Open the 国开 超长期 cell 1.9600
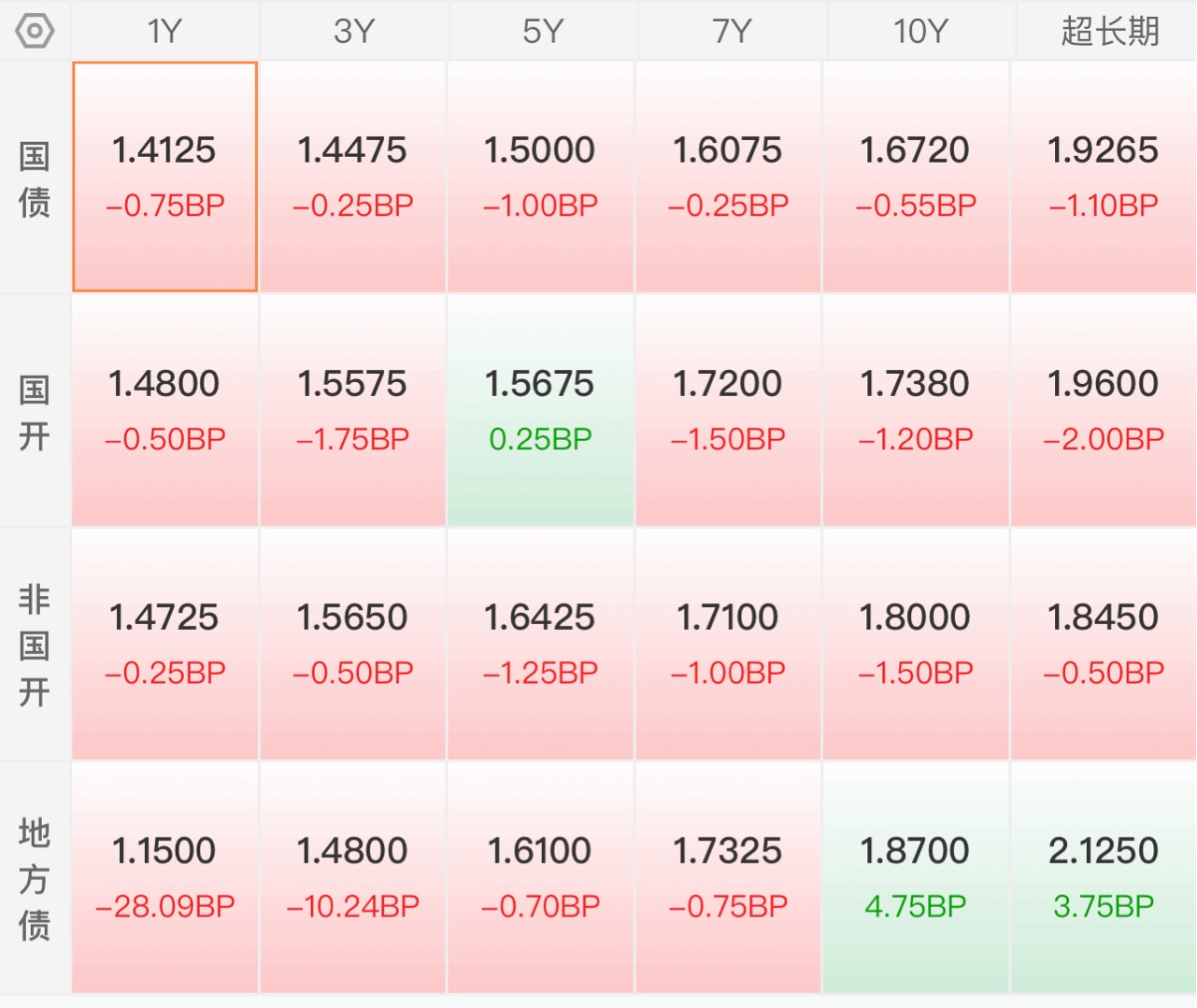This screenshot has height=1008, width=1197. click(1104, 411)
